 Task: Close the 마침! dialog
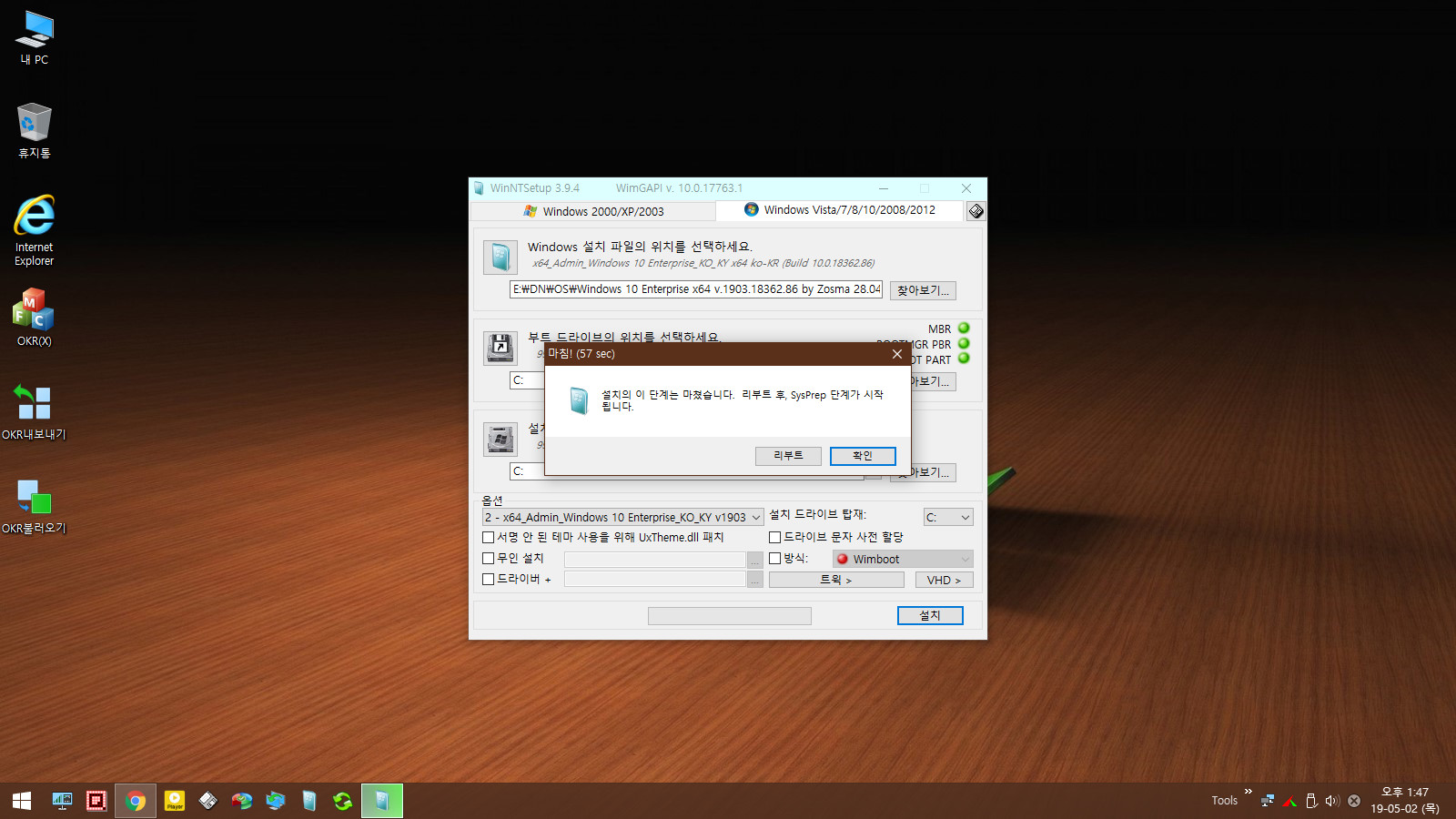[897, 354]
